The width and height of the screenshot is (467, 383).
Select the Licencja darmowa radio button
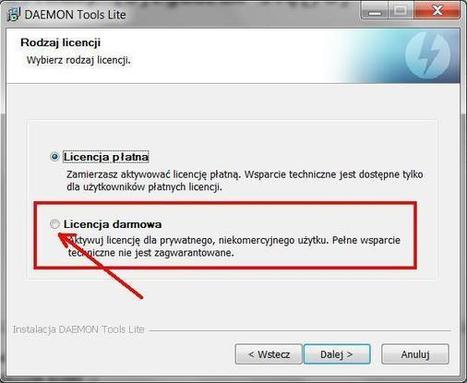pos(54,224)
